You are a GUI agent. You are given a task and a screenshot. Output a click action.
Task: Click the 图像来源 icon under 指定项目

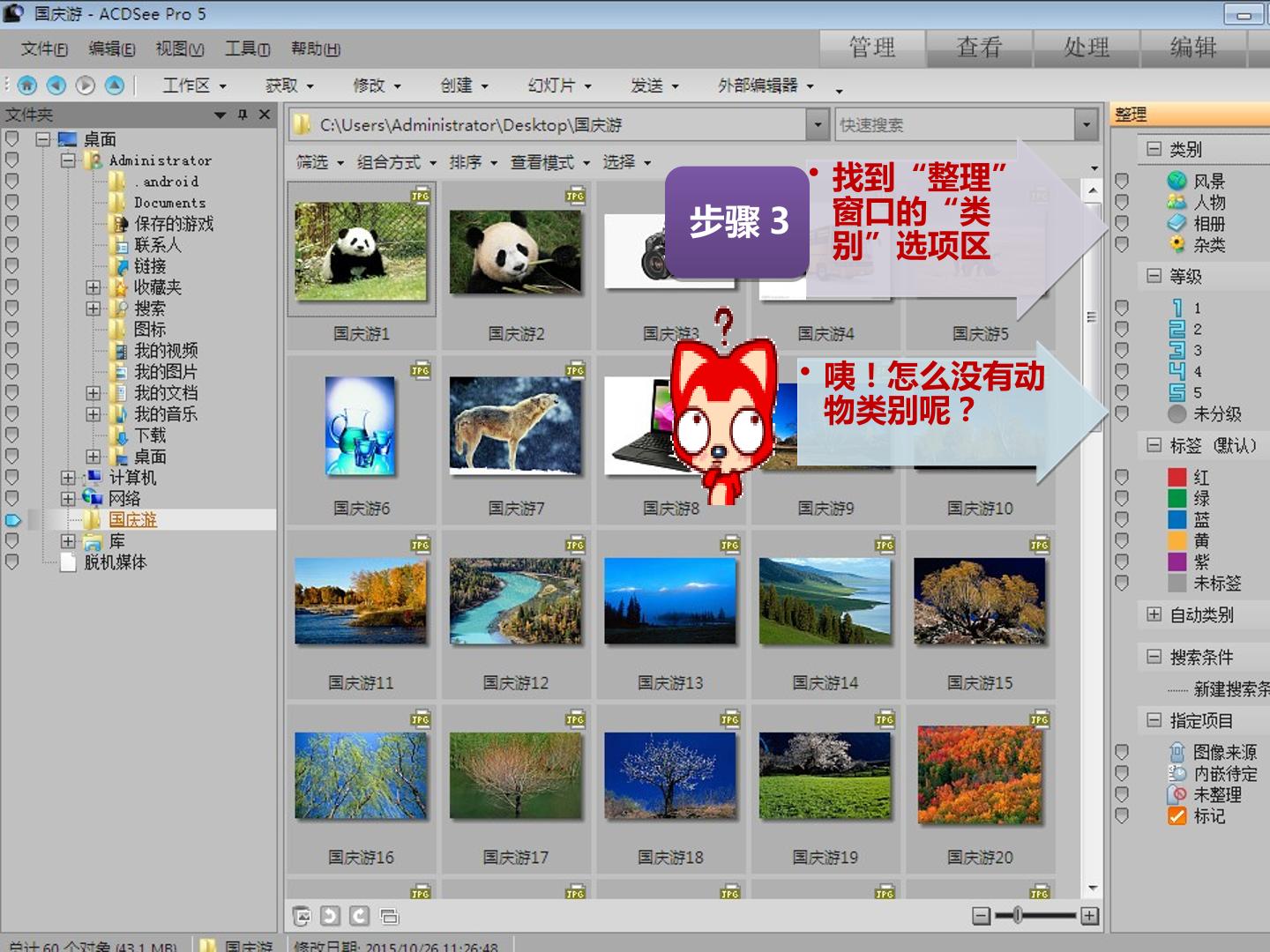pos(1177,752)
